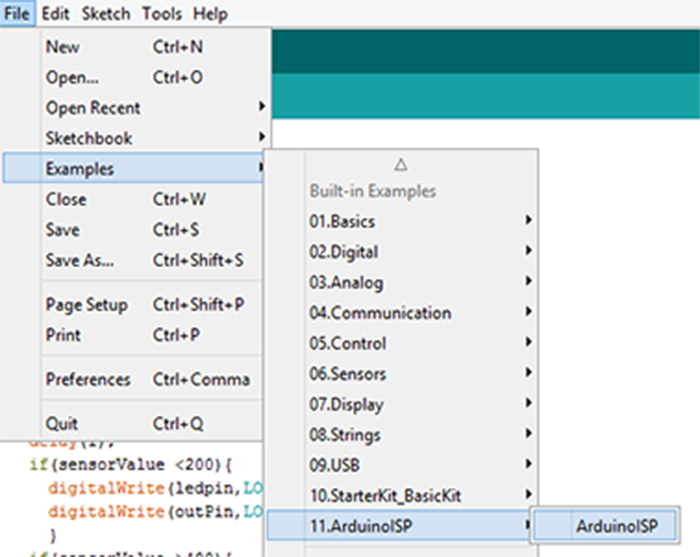Viewport: 700px width, 557px height.
Task: Expand the Open Recent submenu
Action: click(x=93, y=108)
